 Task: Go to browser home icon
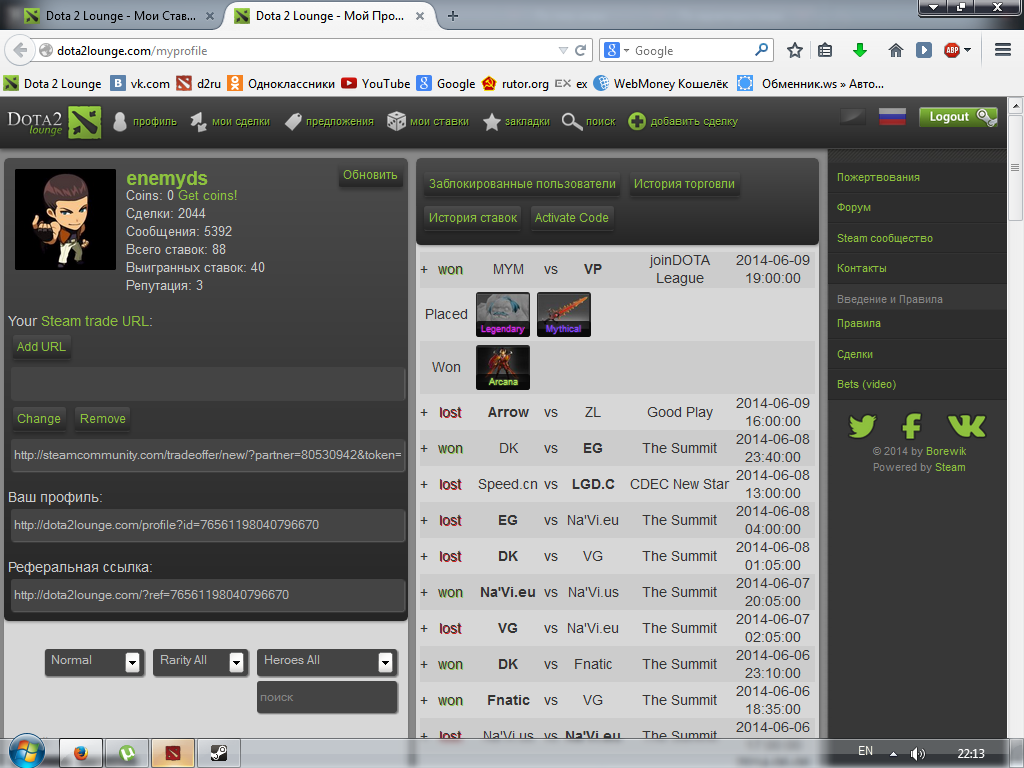point(895,50)
